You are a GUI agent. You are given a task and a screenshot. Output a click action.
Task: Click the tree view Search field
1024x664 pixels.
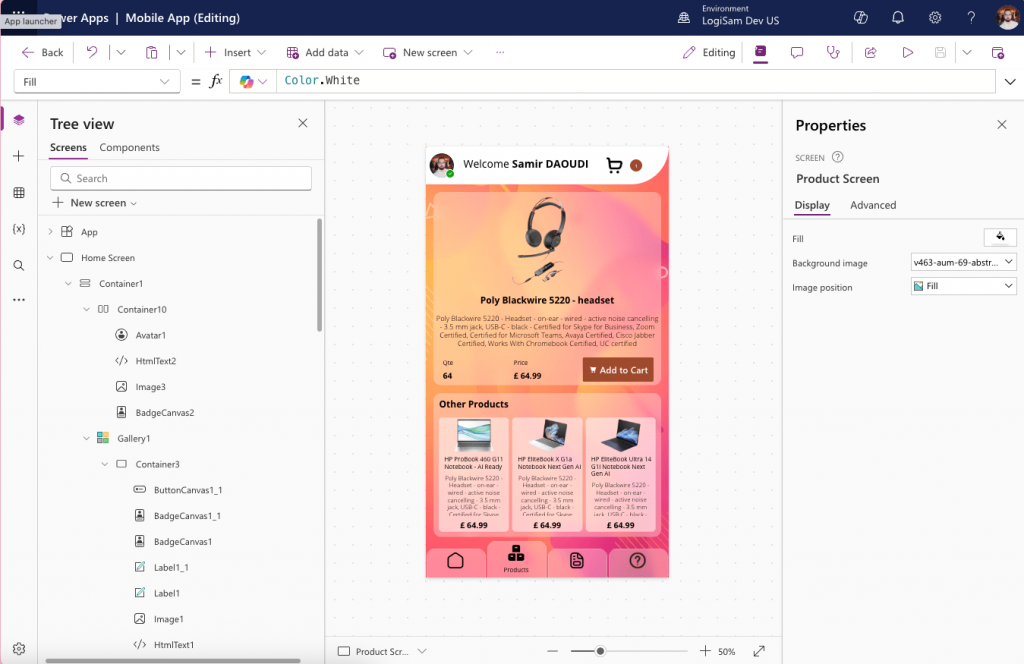pyautogui.click(x=181, y=178)
